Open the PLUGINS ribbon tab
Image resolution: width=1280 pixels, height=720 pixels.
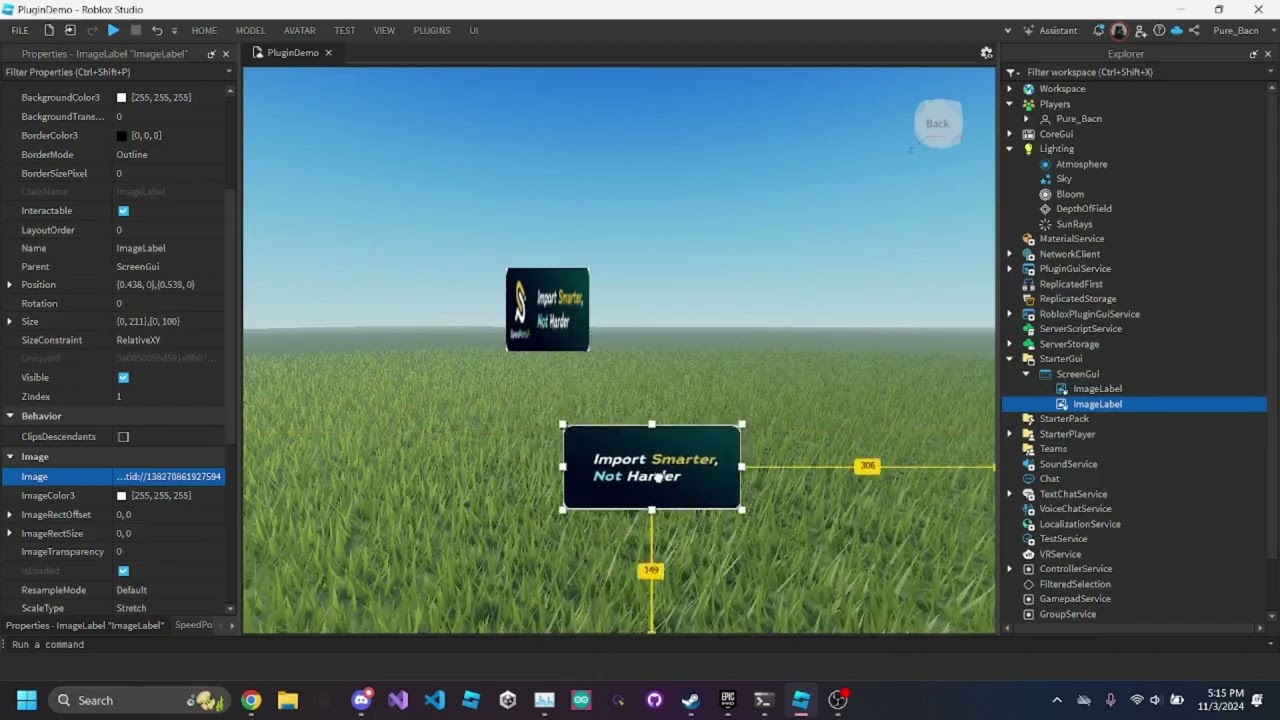click(x=432, y=30)
